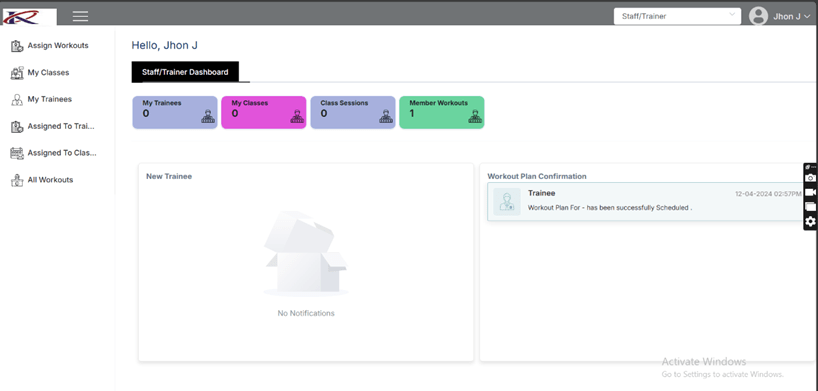
Task: Open the My Trainees summary card
Action: click(x=175, y=112)
